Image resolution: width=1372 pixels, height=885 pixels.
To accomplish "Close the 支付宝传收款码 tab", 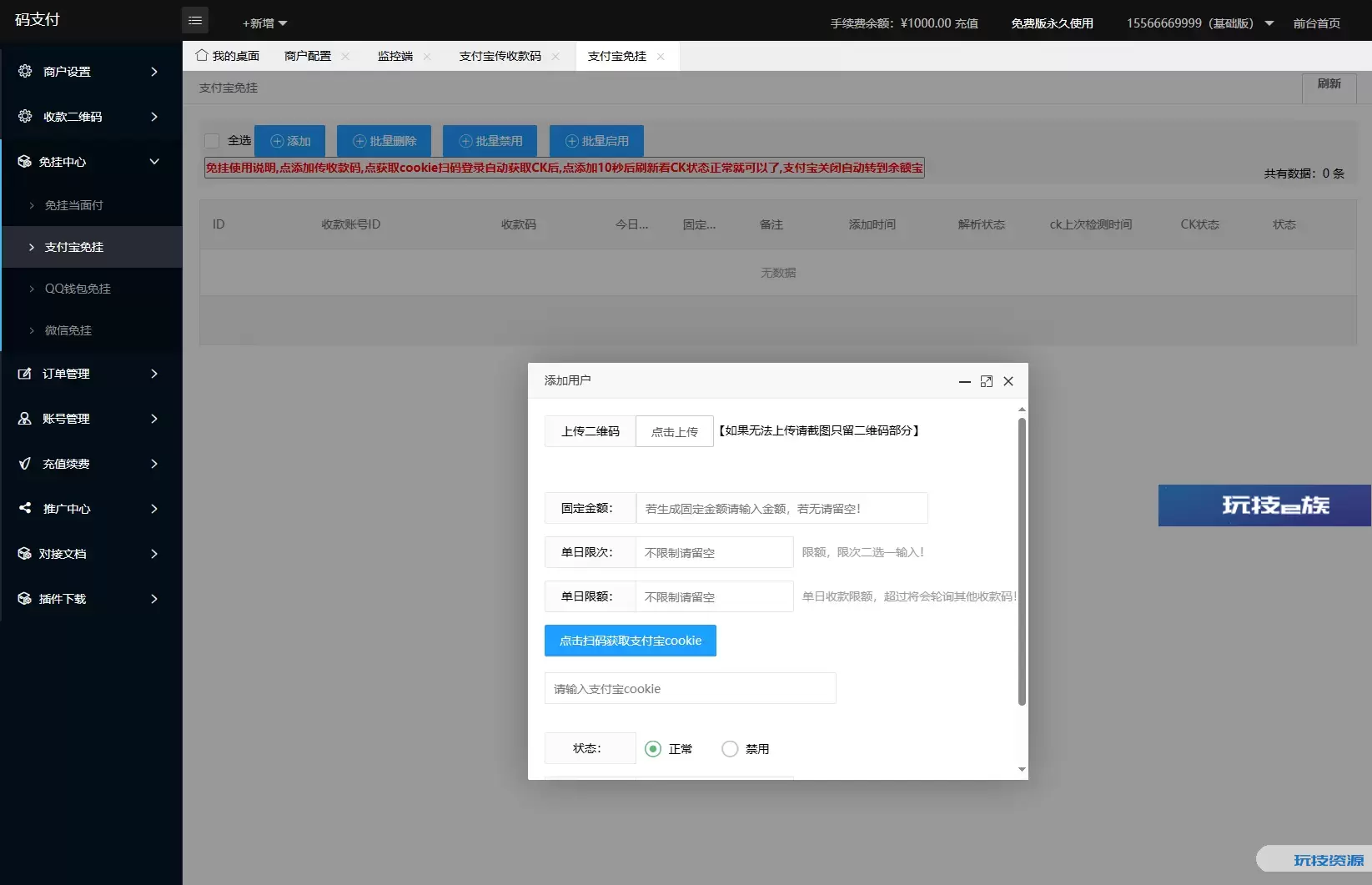I will point(555,57).
